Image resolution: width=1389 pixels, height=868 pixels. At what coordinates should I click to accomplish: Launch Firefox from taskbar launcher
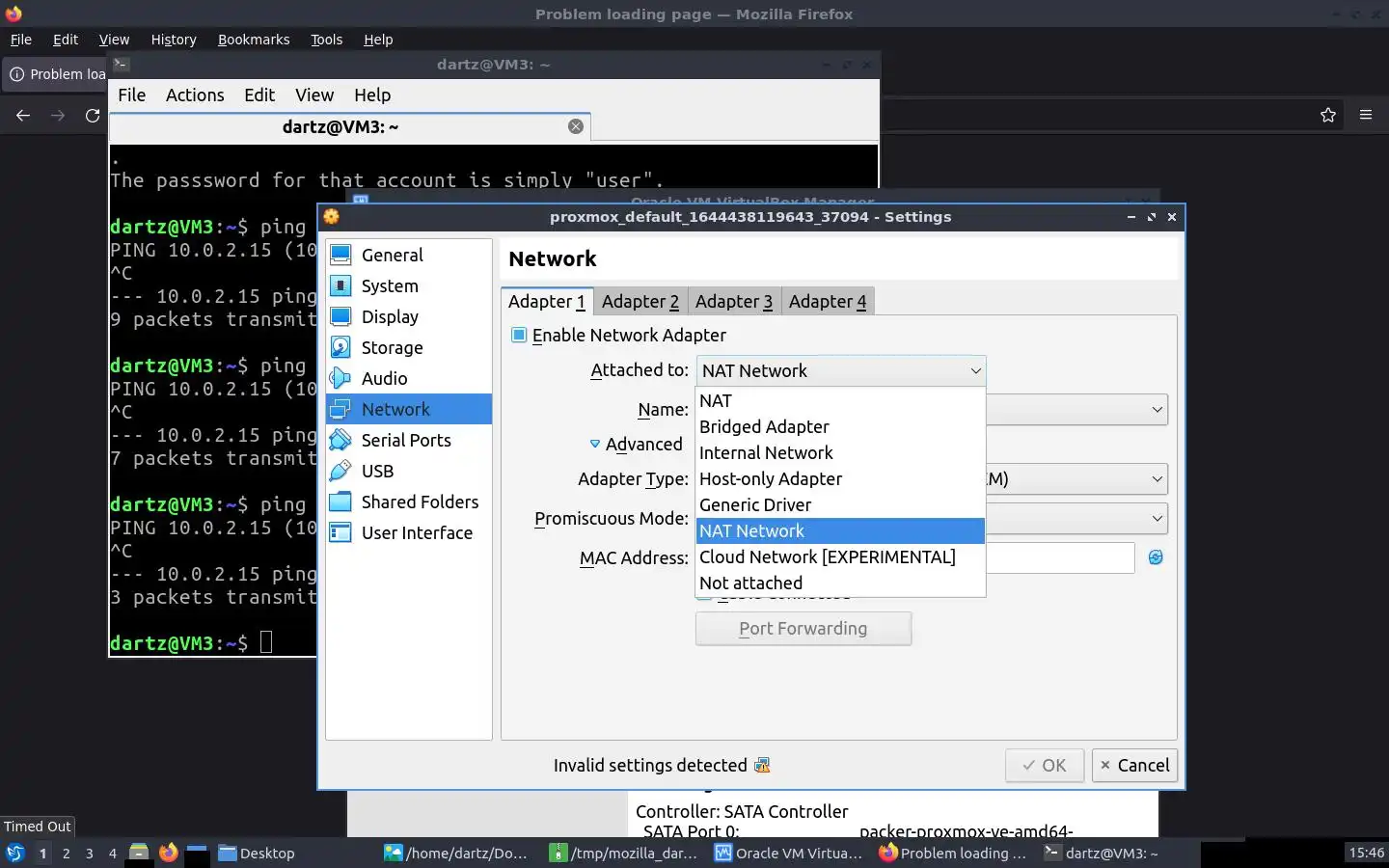click(x=169, y=853)
